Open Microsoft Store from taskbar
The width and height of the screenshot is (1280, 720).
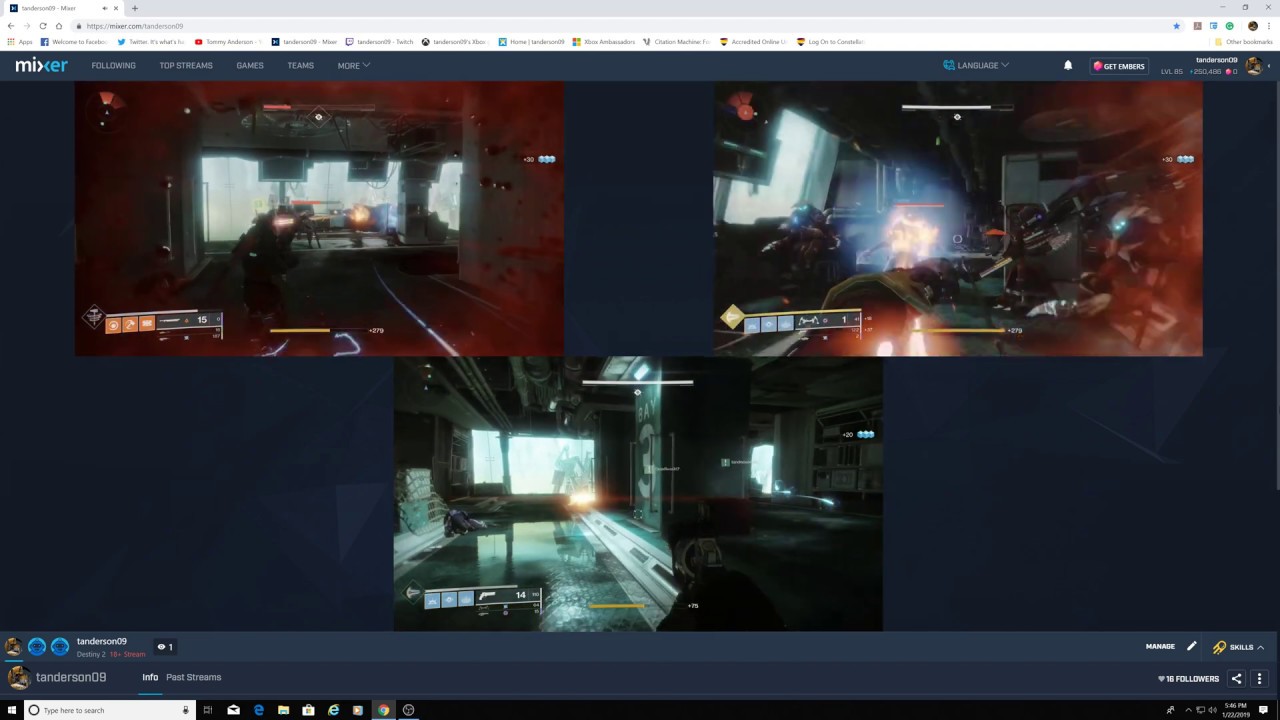coord(308,710)
